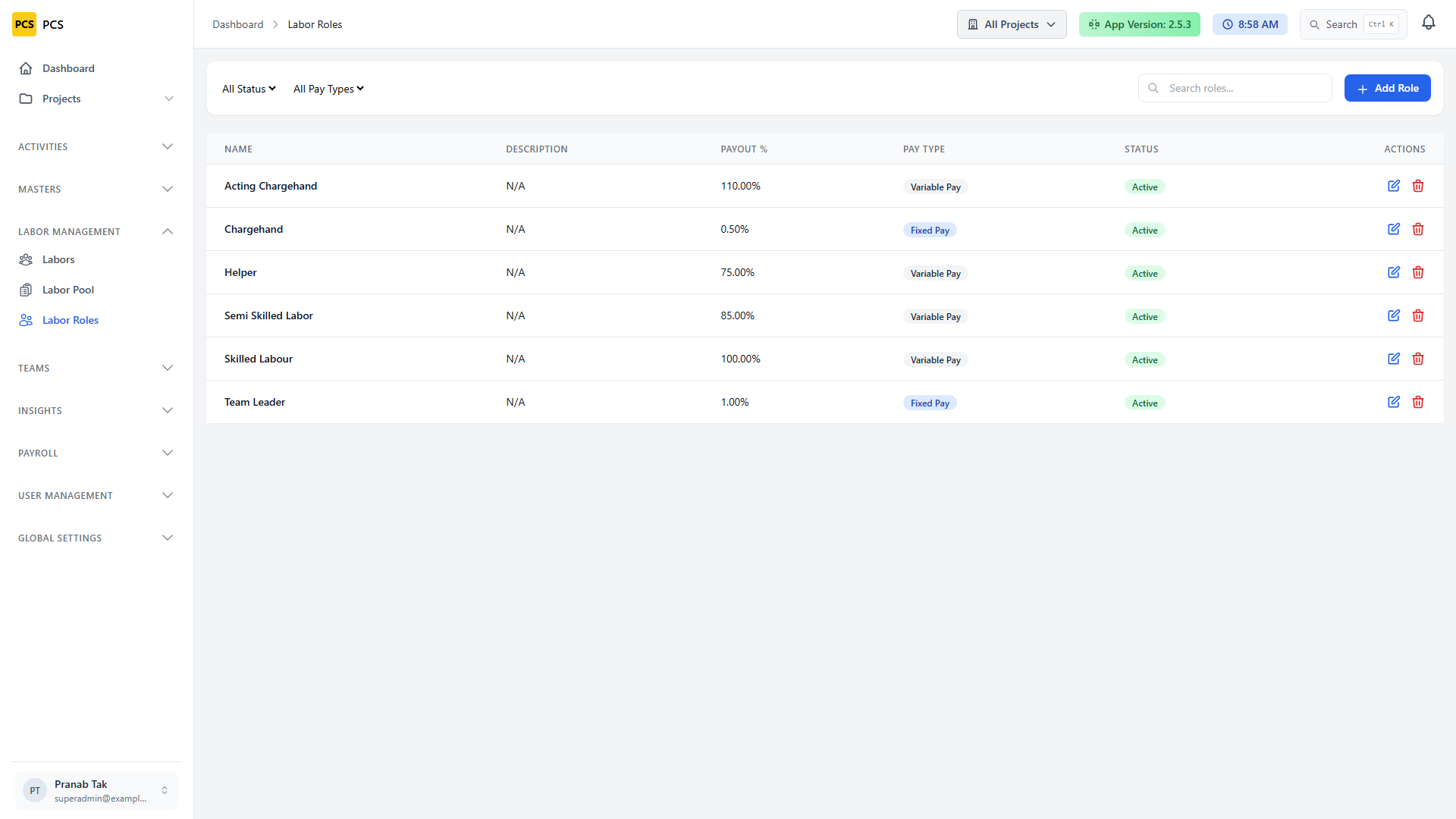Open the All Status filter dropdown

click(249, 89)
